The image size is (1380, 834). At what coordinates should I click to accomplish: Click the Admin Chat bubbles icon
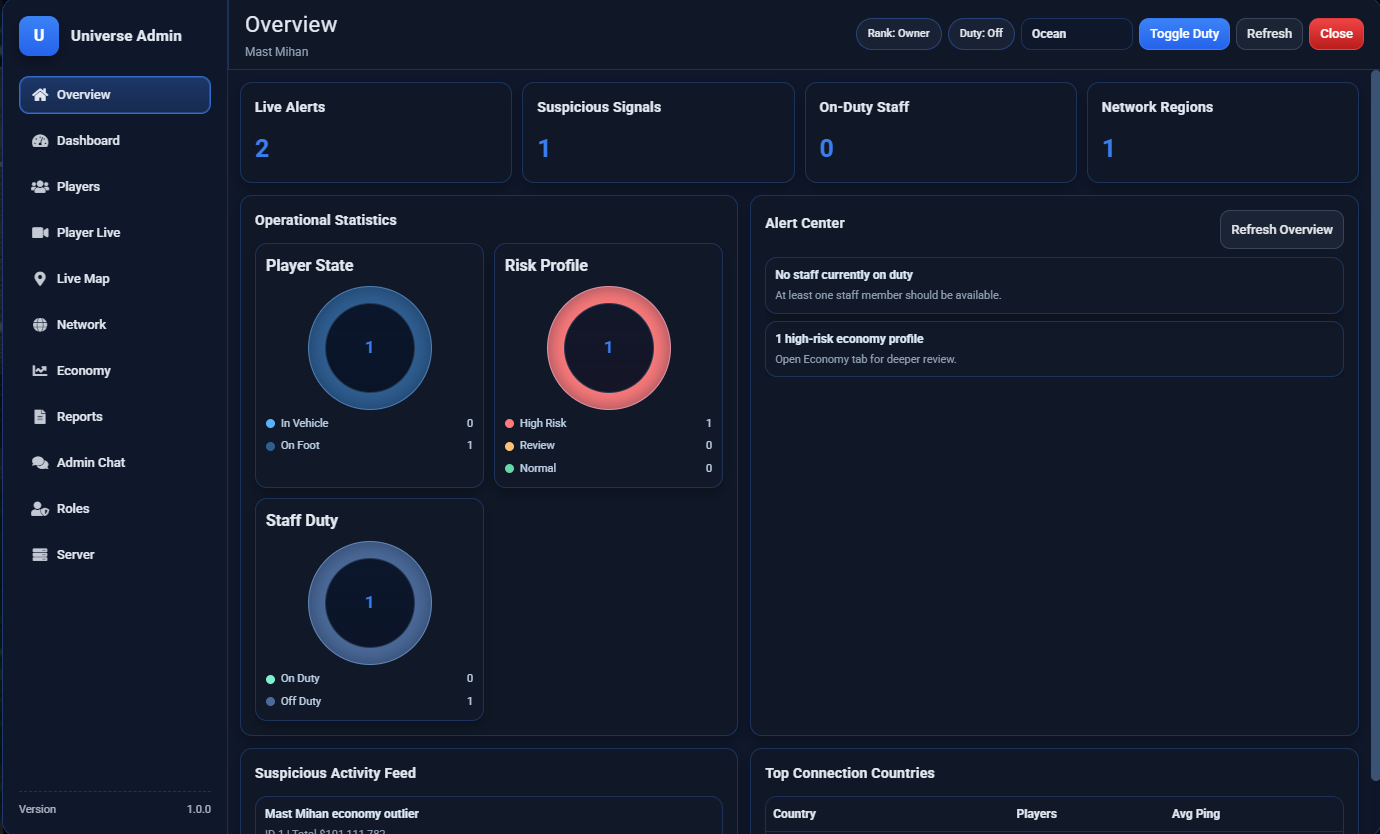point(40,463)
